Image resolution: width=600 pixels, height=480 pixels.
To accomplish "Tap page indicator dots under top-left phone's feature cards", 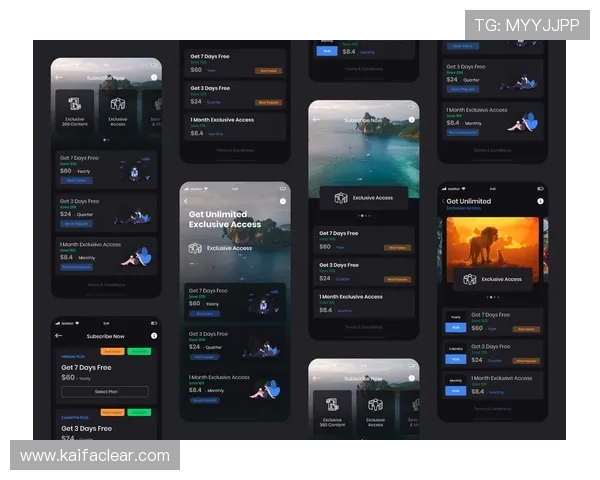I will pyautogui.click(x=106, y=140).
